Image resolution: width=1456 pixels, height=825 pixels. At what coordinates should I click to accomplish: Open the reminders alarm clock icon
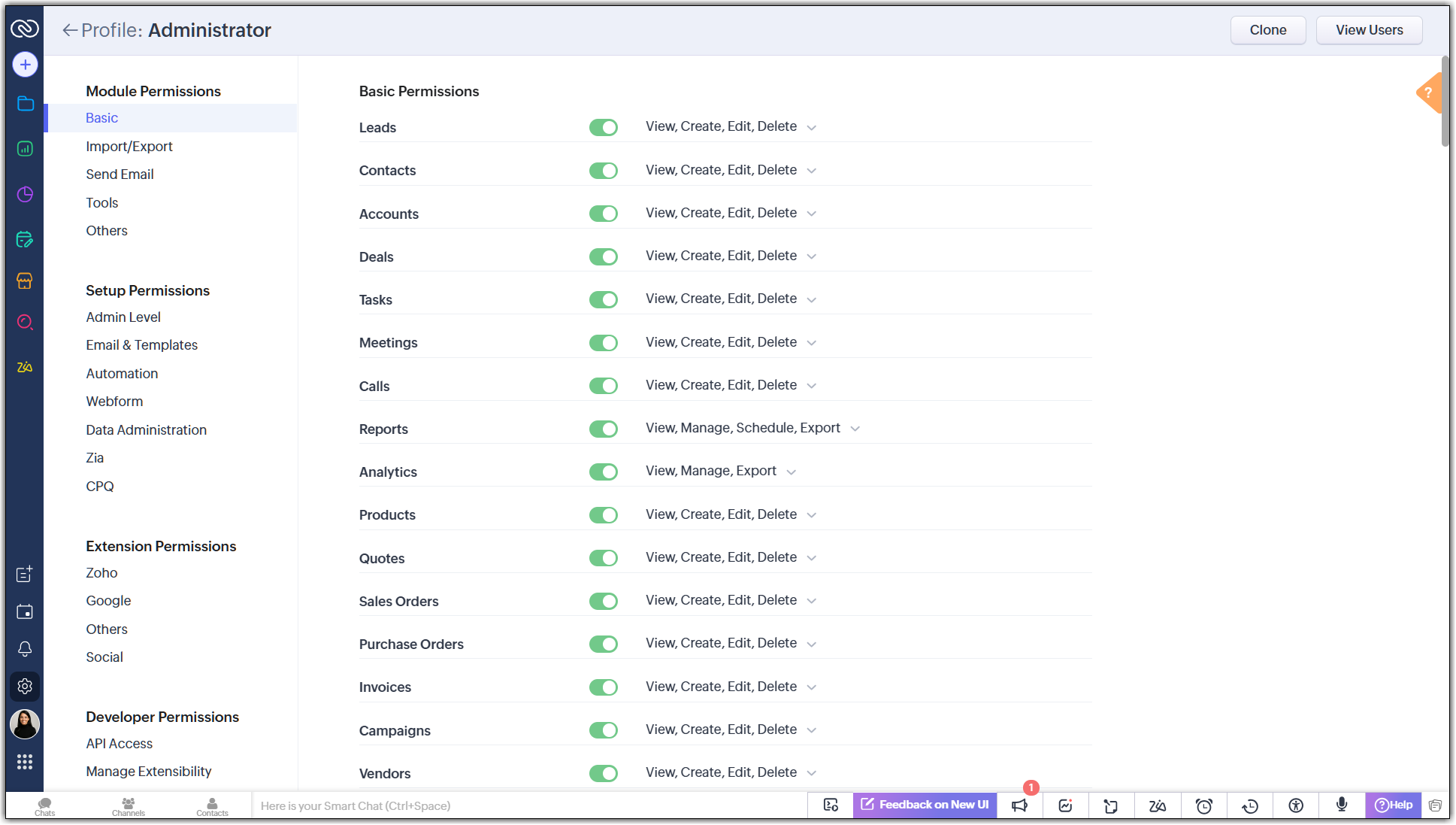1204,806
